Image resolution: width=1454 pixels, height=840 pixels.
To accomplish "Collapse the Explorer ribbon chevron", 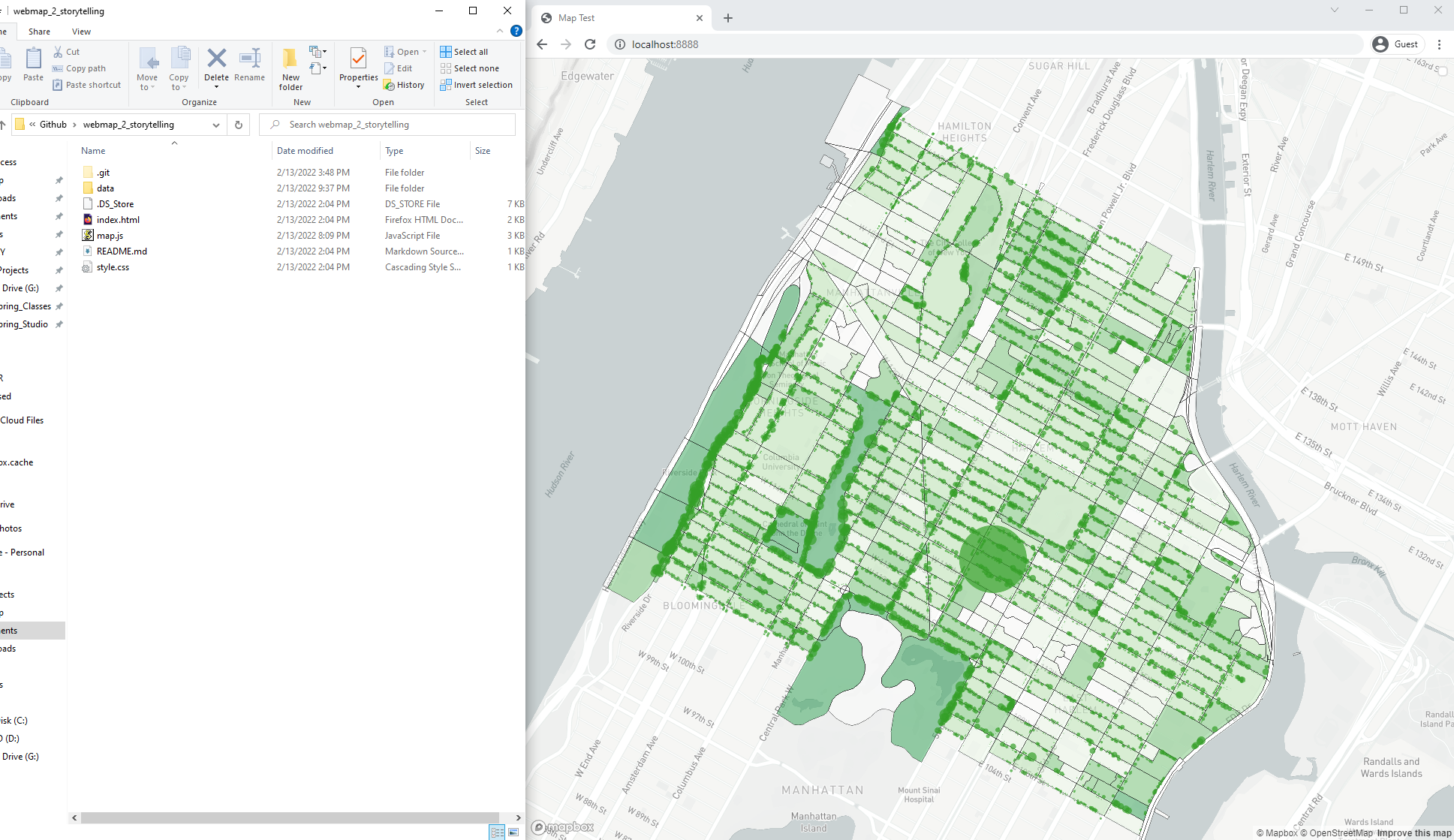I will click(500, 31).
